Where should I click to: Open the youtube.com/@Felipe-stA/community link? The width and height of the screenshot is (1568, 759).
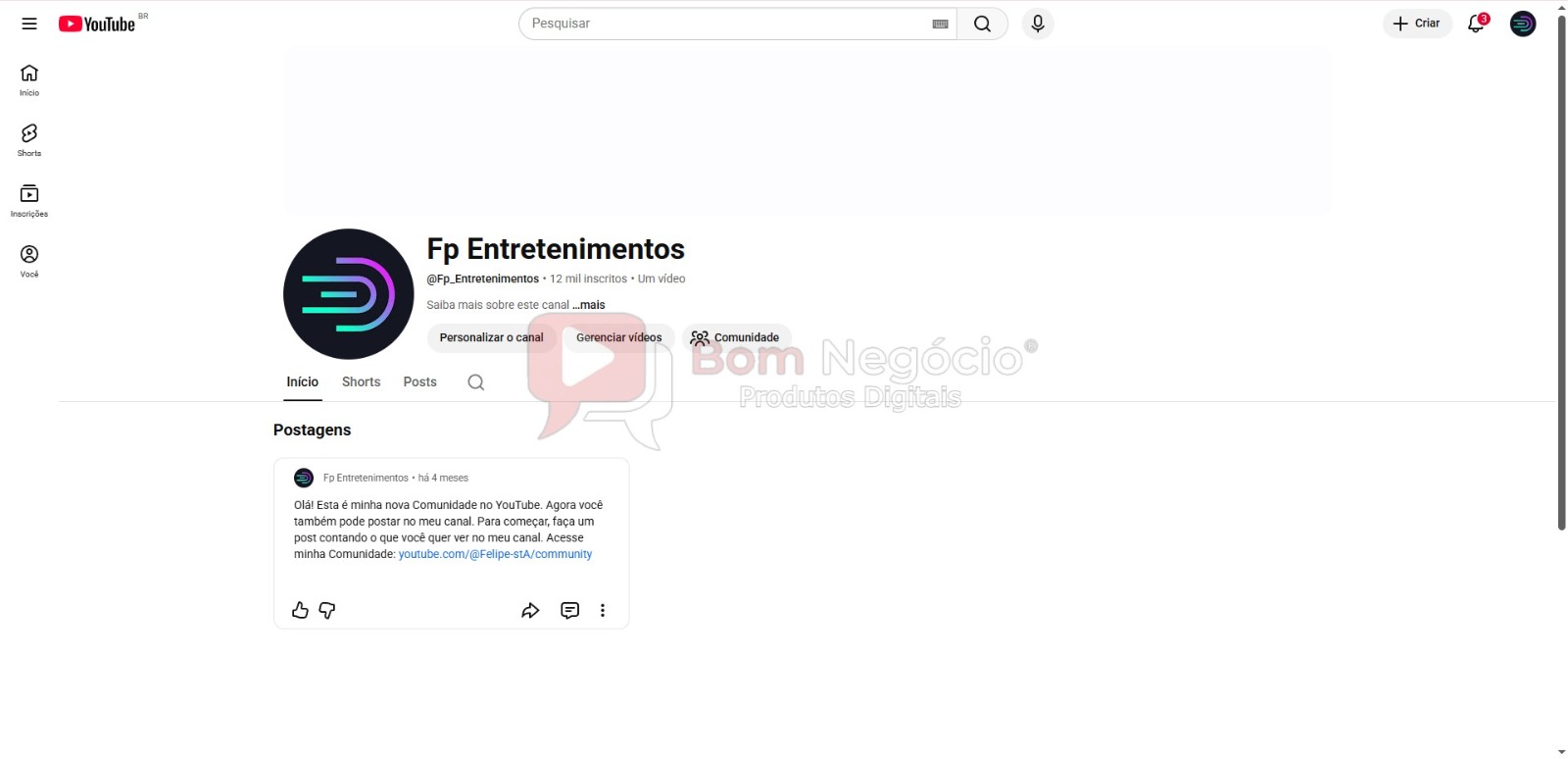point(495,554)
